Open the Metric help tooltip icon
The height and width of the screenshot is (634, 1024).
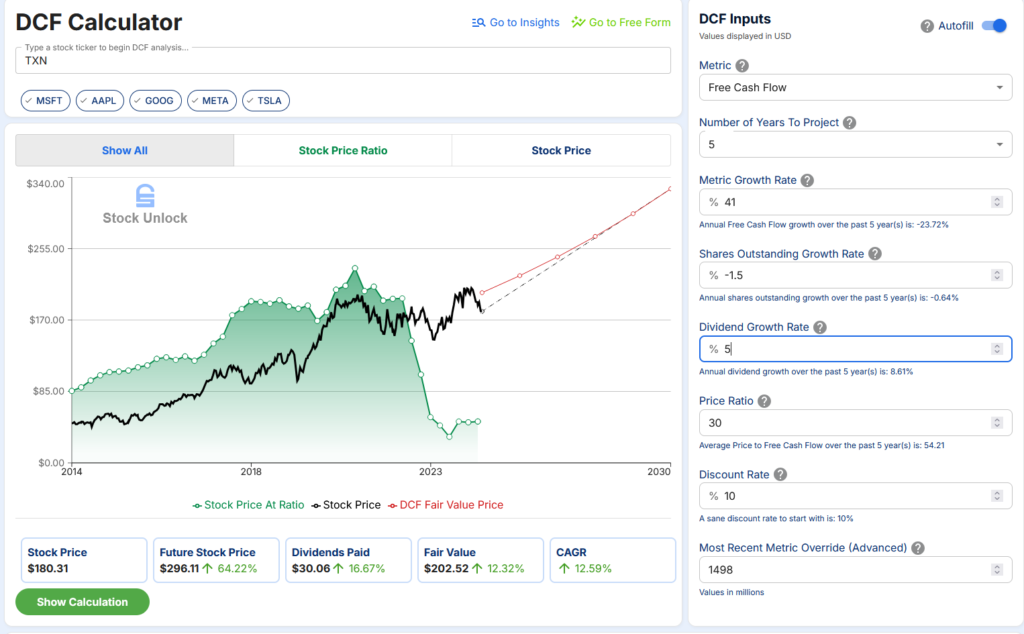tap(742, 65)
